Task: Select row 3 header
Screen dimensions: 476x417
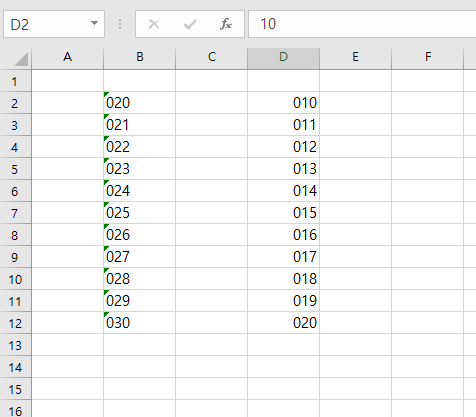Action: [15, 125]
